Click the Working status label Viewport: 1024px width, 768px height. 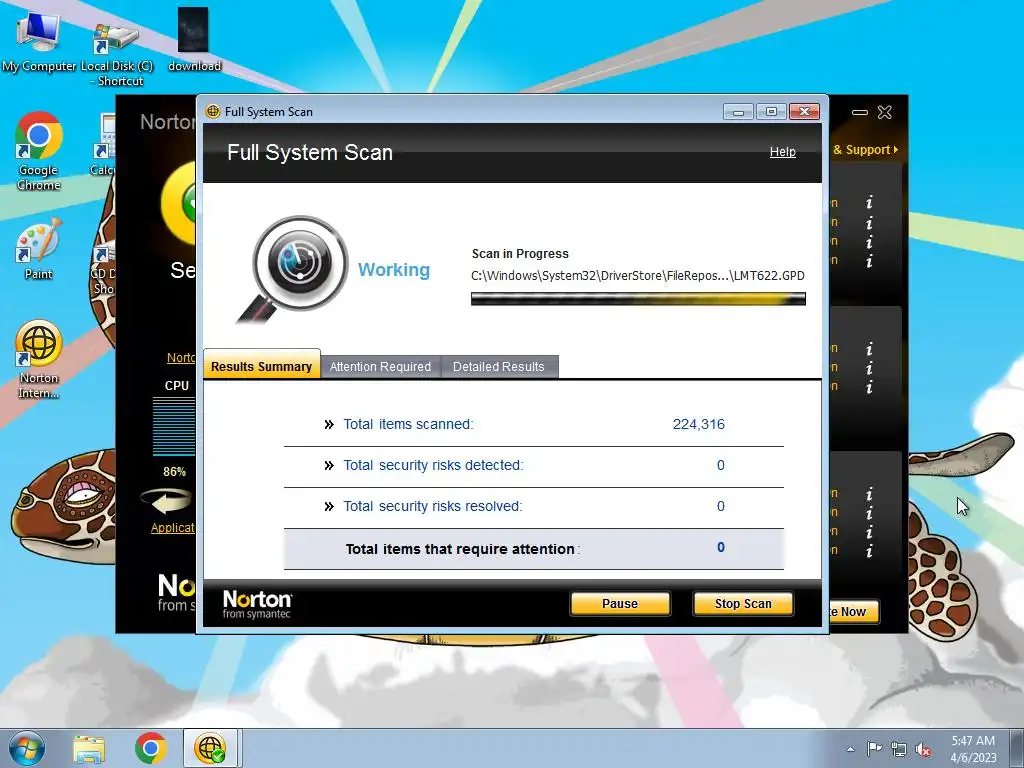394,269
